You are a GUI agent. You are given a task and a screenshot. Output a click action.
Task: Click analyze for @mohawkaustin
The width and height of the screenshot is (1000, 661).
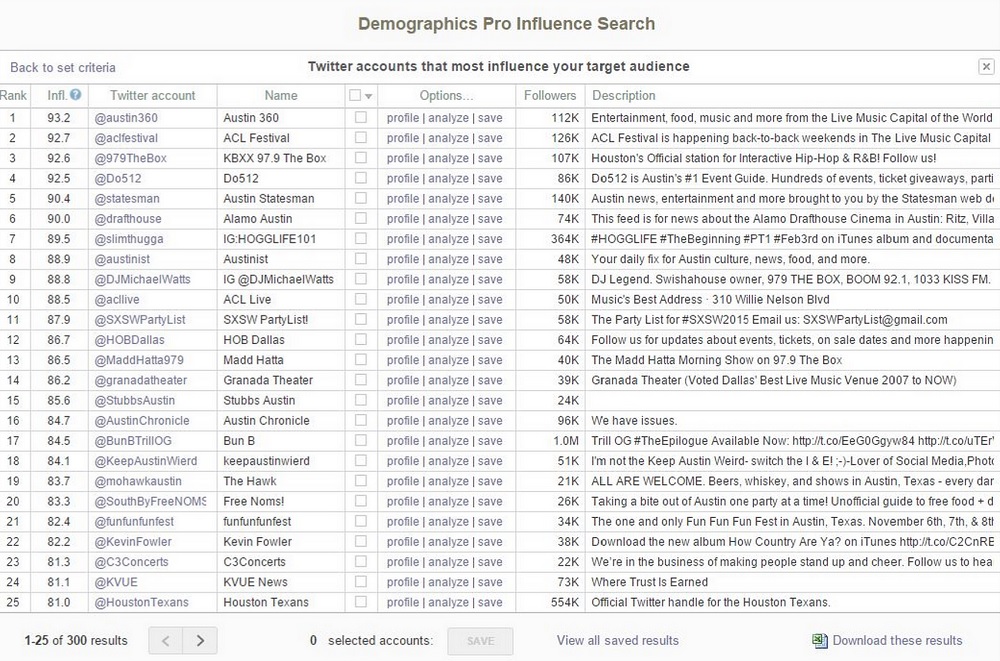pos(448,482)
